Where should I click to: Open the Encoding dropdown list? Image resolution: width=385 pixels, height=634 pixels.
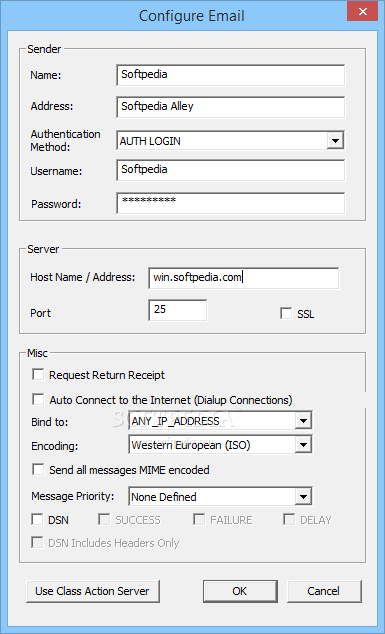coord(303,446)
